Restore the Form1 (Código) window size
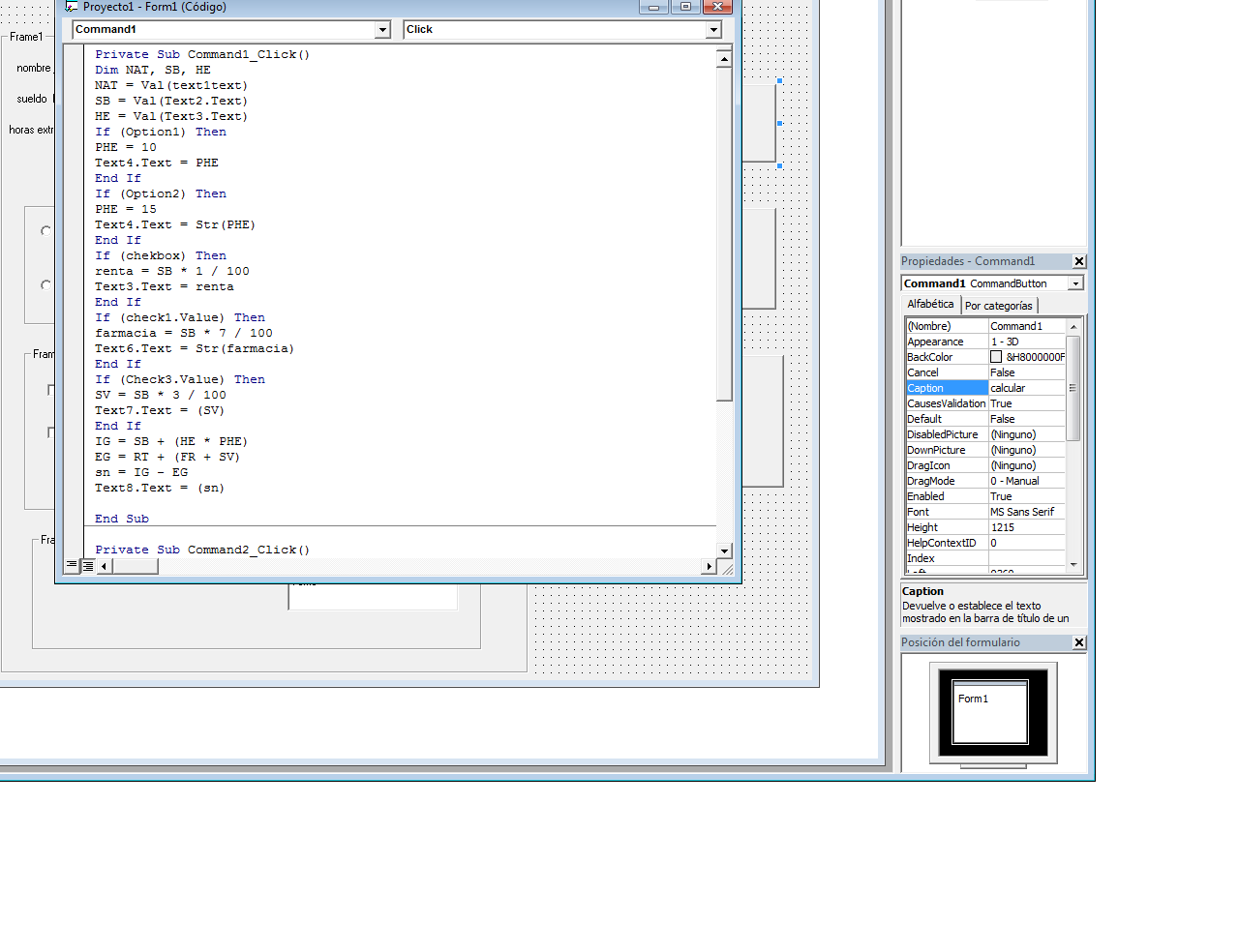The image size is (1239, 952). tap(686, 6)
